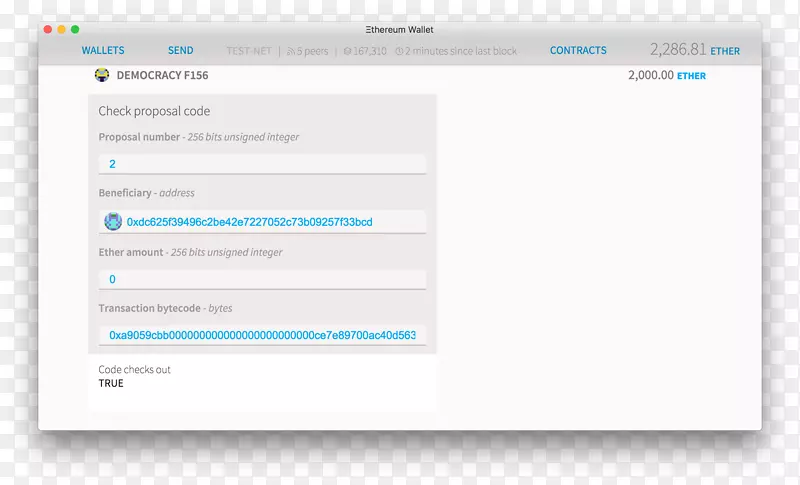Click the 'Transaction bytecode - bytes' label
Viewport: 800px width, 485px height.
165,308
